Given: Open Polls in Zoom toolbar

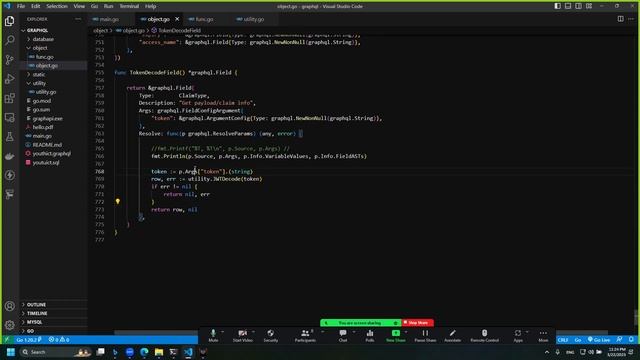Looking at the screenshot, I should (370, 336).
